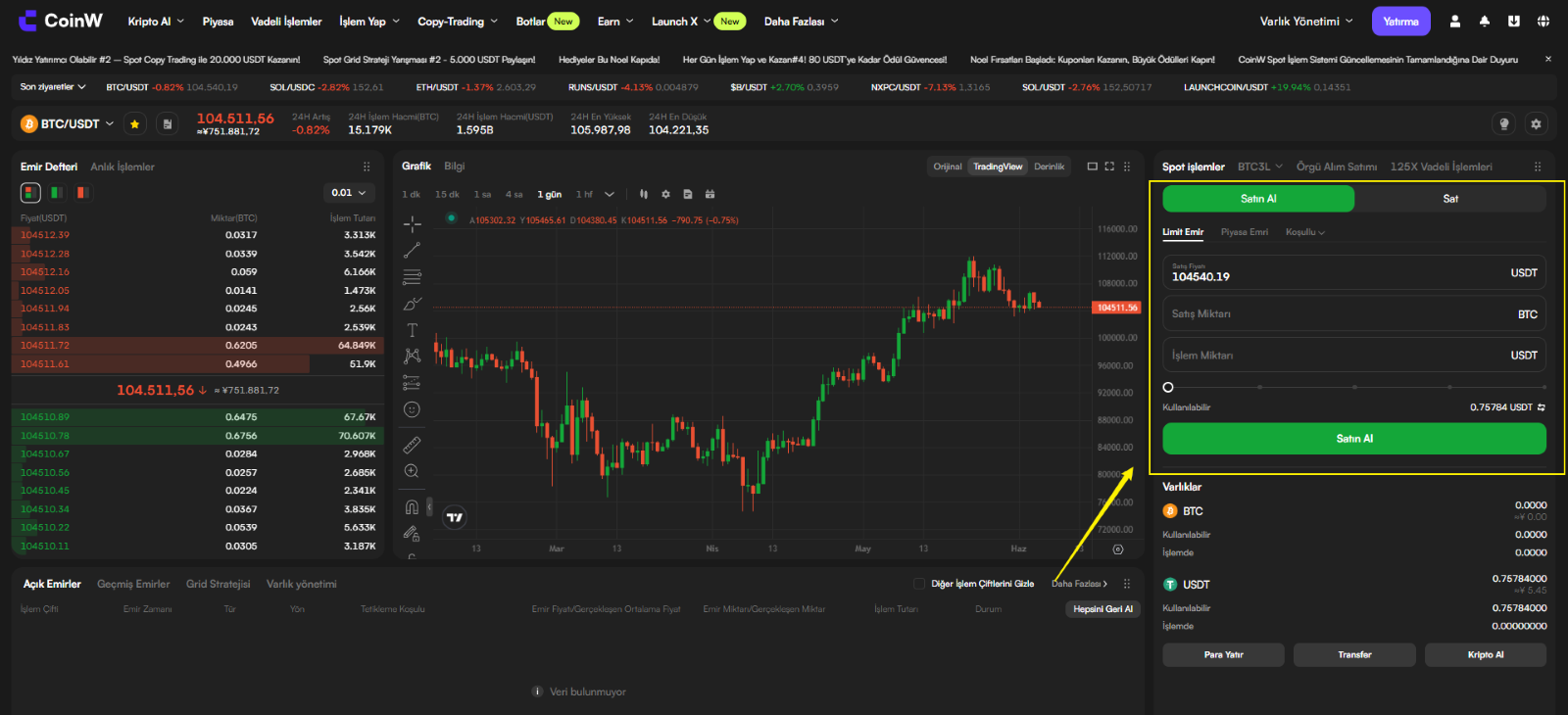Screen dimensions: 1568x715
Task: Open the chart patterns tool
Action: 412,357
